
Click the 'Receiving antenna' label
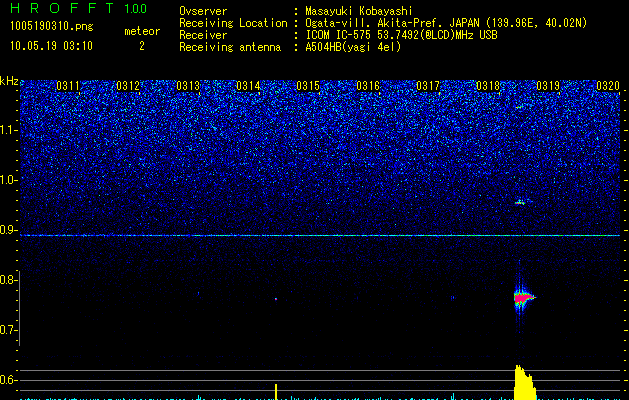(230, 47)
